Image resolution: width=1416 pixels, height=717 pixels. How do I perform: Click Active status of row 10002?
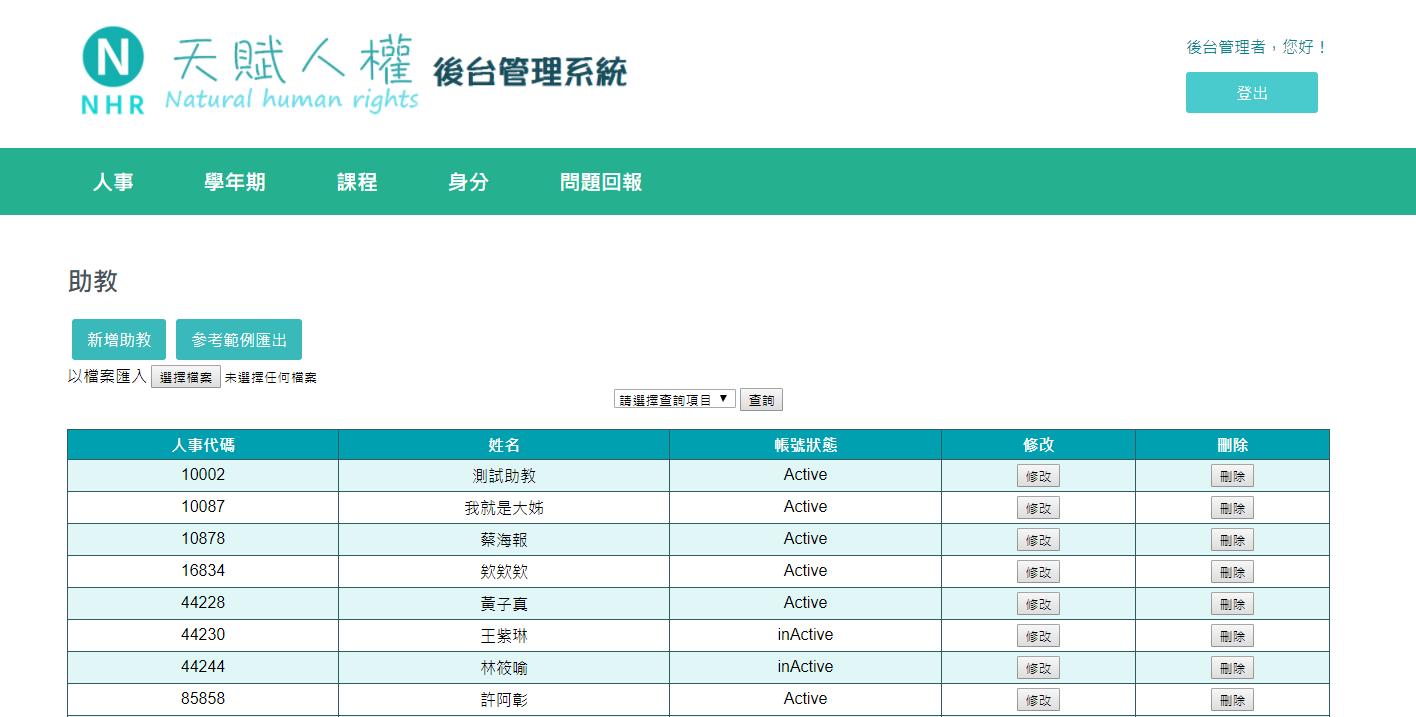click(805, 475)
